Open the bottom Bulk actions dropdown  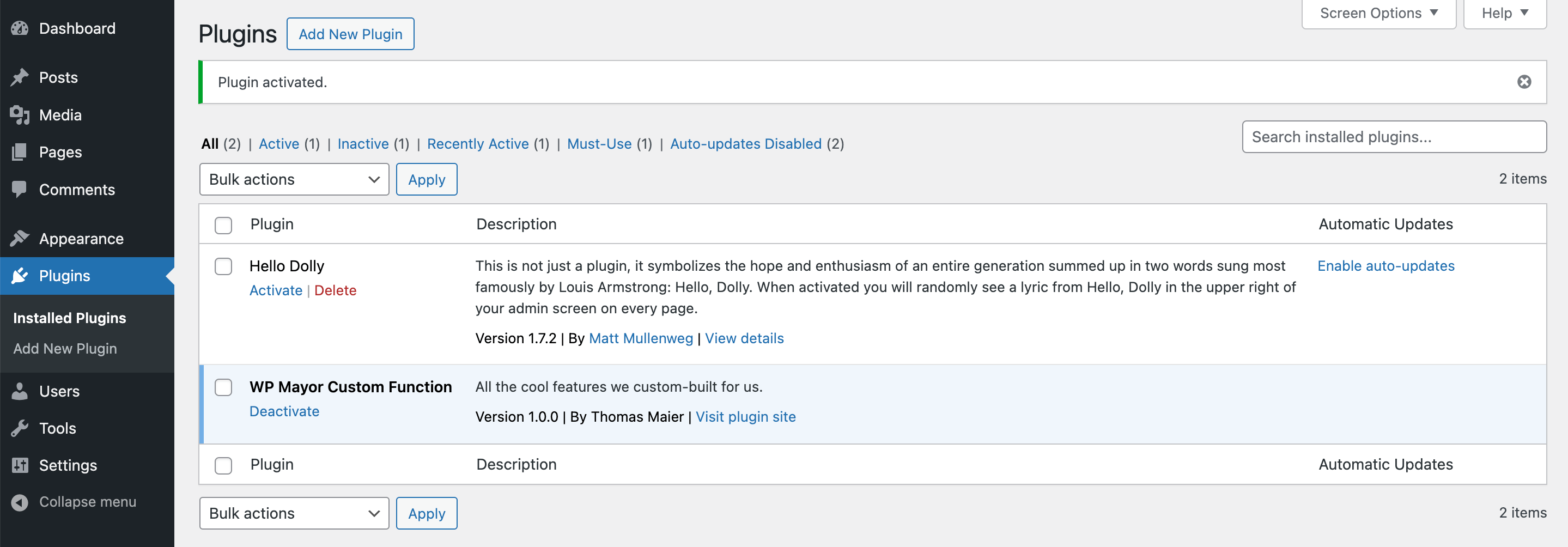tap(294, 514)
